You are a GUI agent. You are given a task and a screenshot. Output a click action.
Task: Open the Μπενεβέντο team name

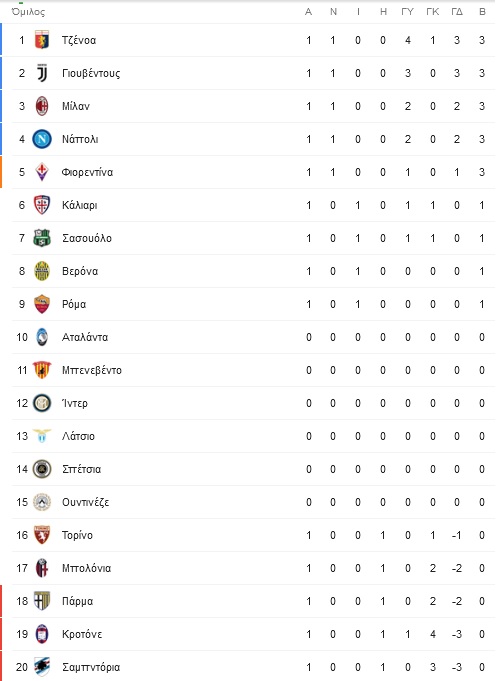(92, 370)
